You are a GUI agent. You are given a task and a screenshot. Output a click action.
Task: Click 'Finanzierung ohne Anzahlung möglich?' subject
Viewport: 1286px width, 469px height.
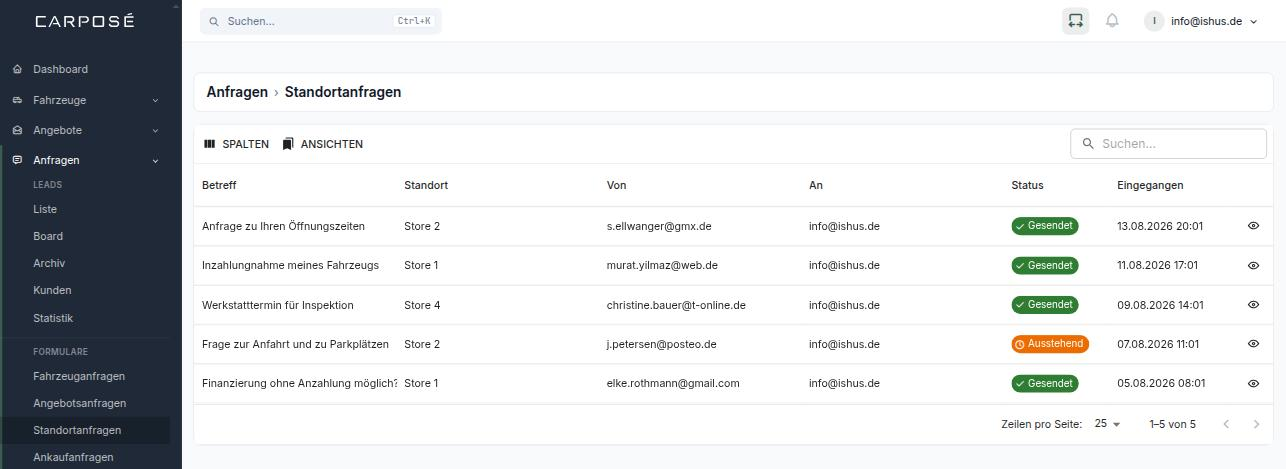point(300,383)
